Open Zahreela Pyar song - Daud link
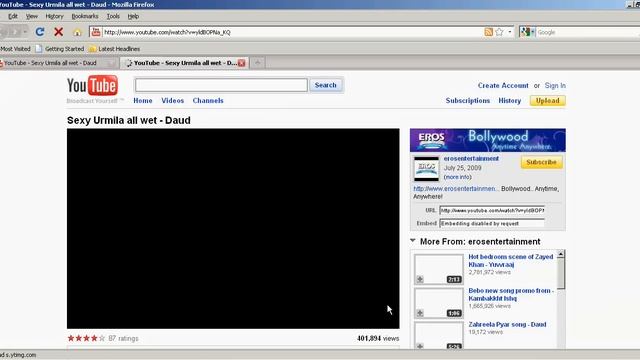 [x=507, y=324]
